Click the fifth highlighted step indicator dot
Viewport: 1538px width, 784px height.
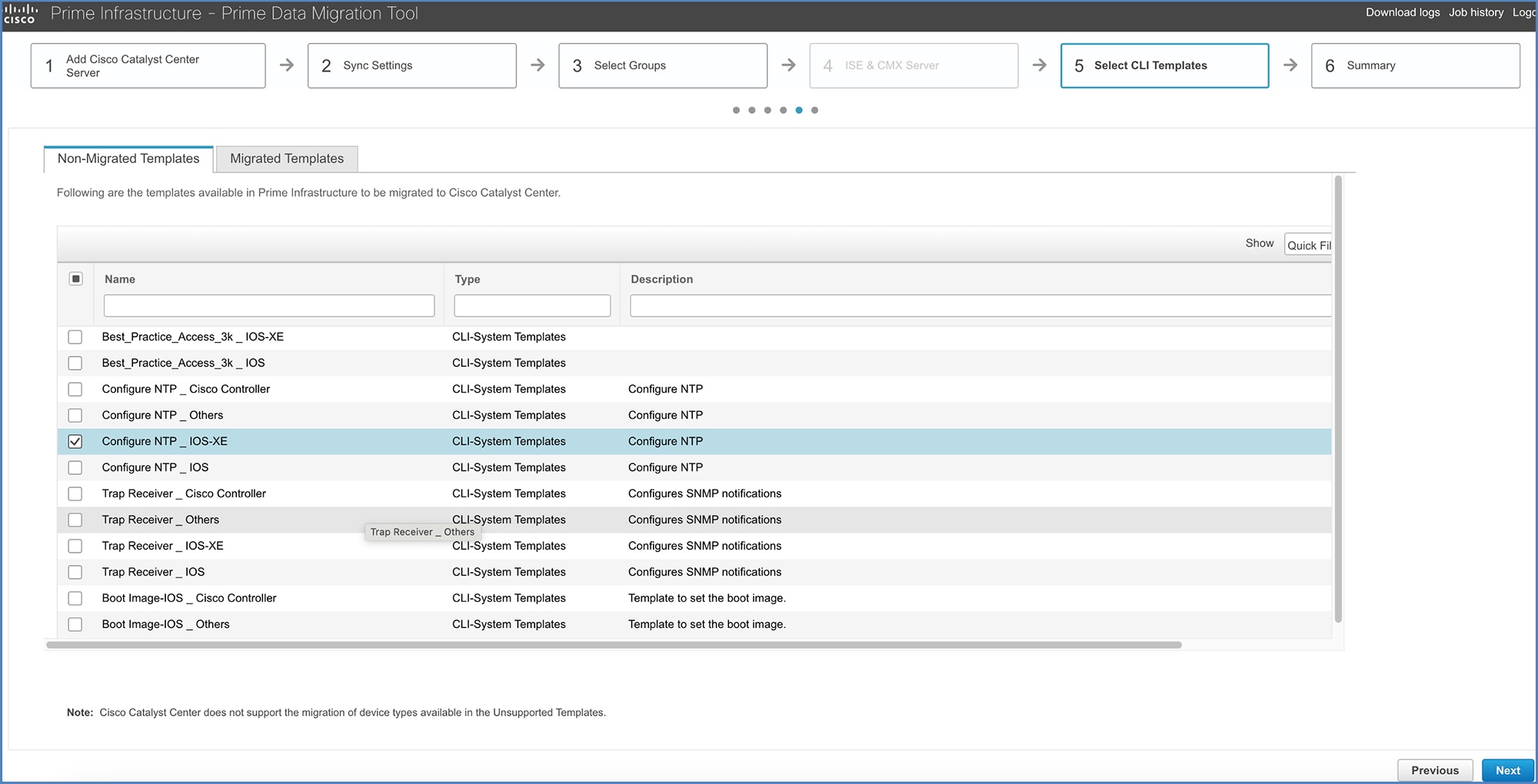pyautogui.click(x=799, y=110)
